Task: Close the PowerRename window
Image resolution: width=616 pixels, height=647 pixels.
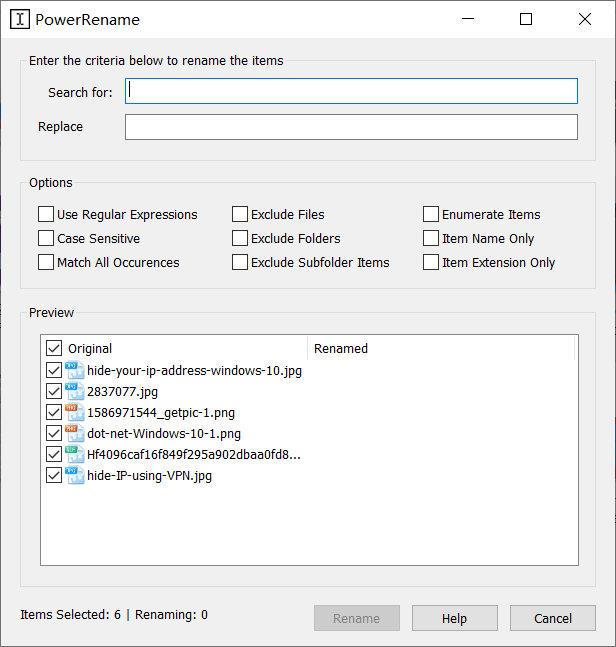Action: [x=585, y=19]
